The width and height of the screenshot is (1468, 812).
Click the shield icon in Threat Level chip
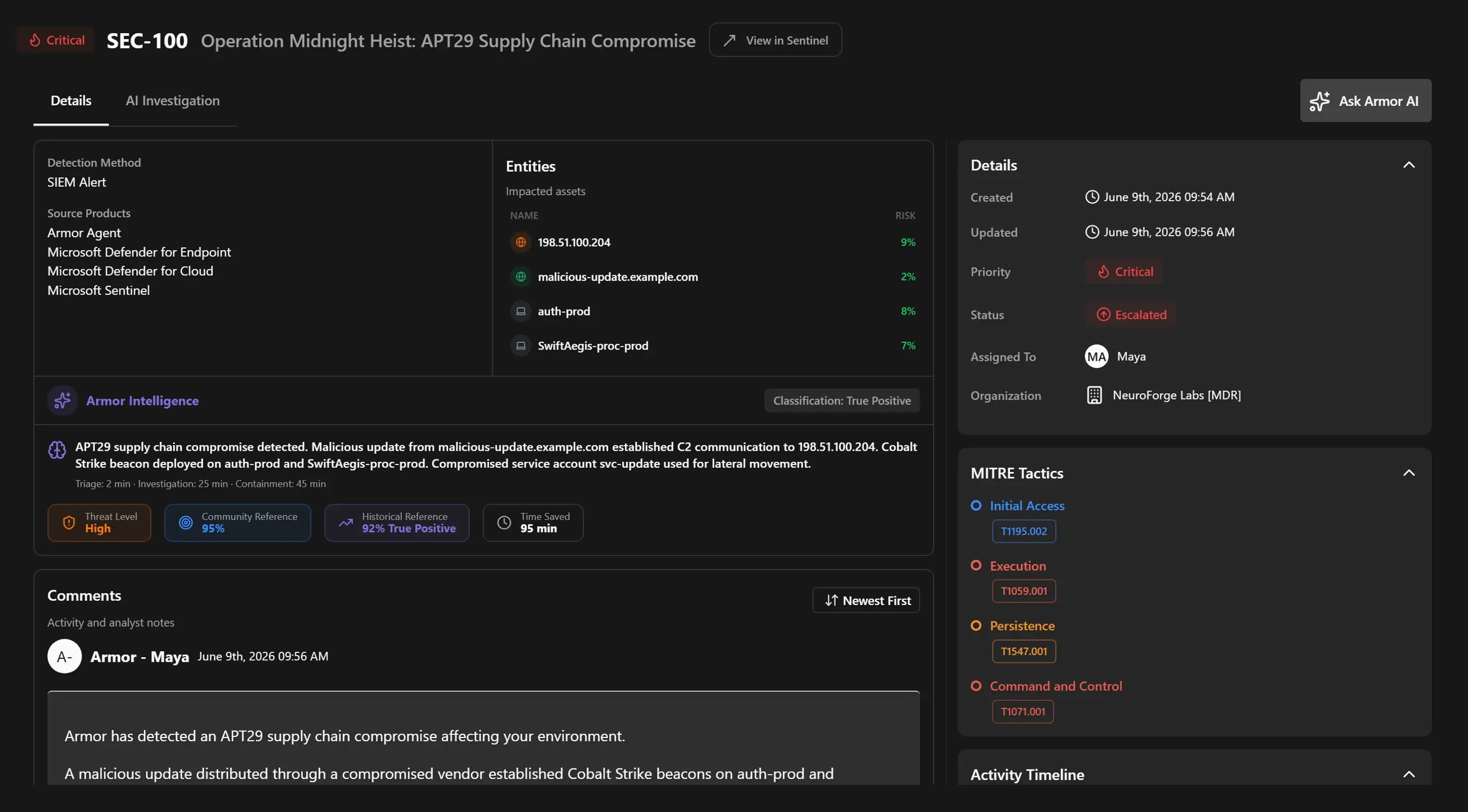click(68, 523)
